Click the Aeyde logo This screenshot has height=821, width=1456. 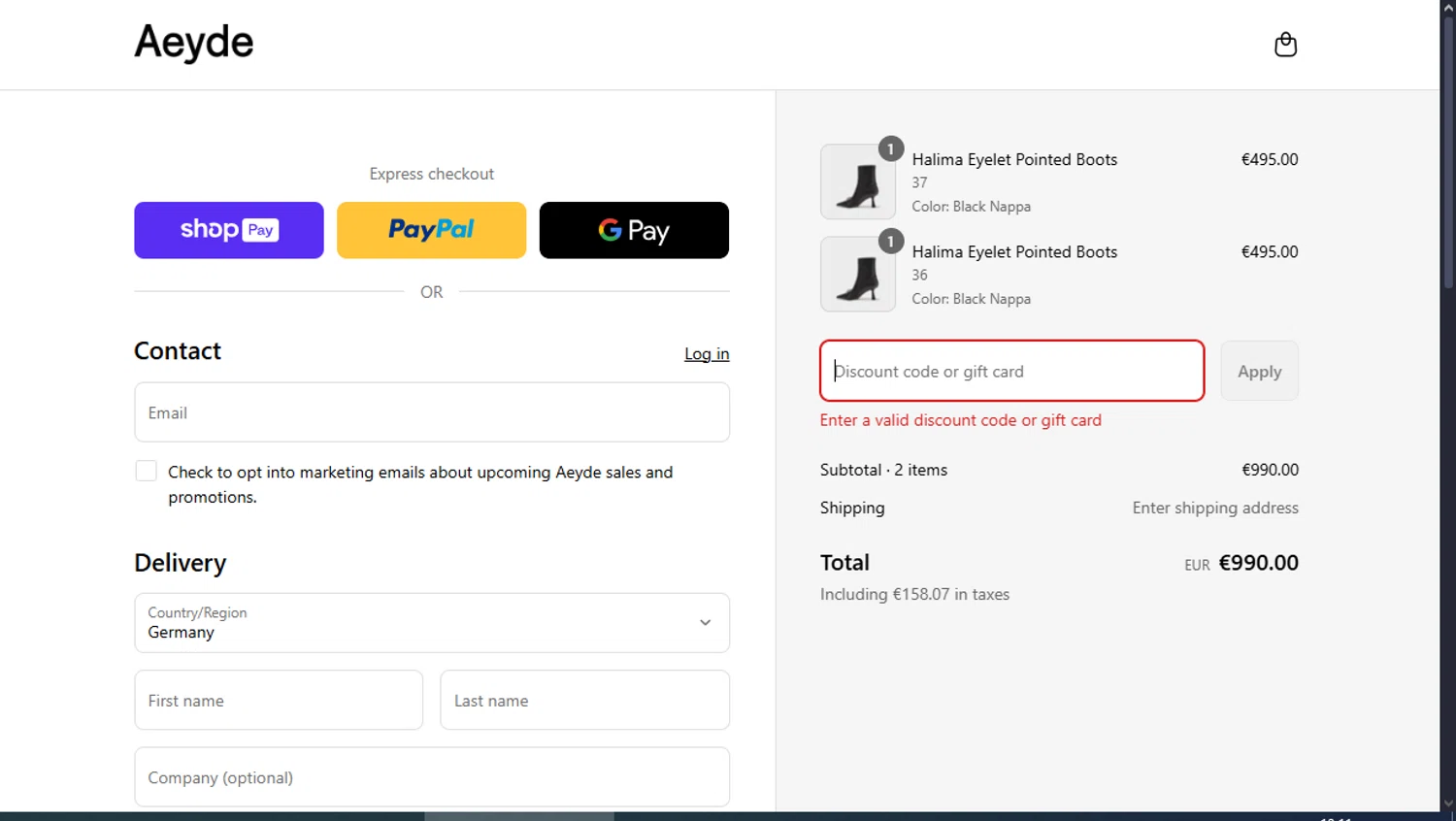(194, 43)
